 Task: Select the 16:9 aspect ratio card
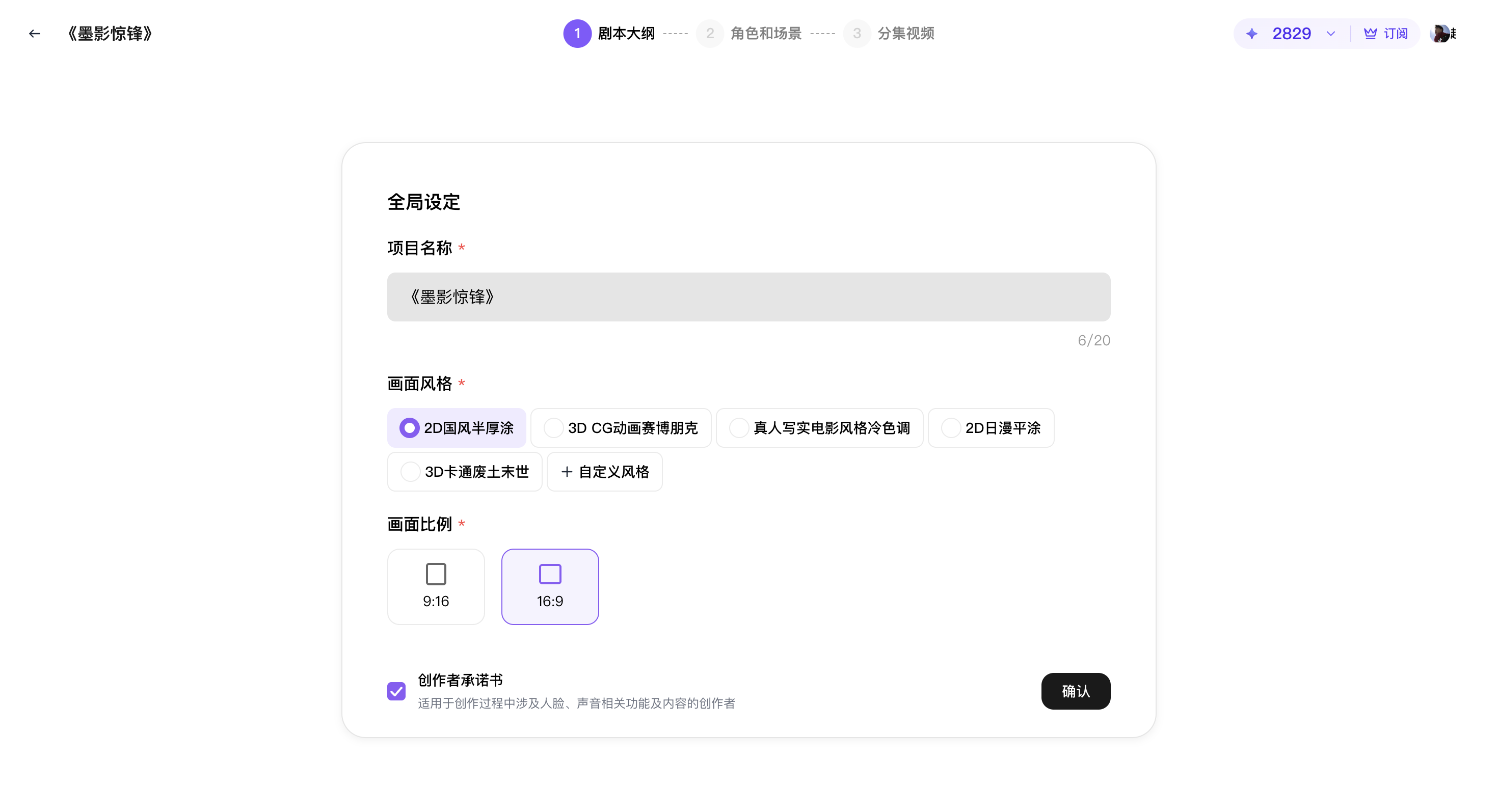click(550, 586)
